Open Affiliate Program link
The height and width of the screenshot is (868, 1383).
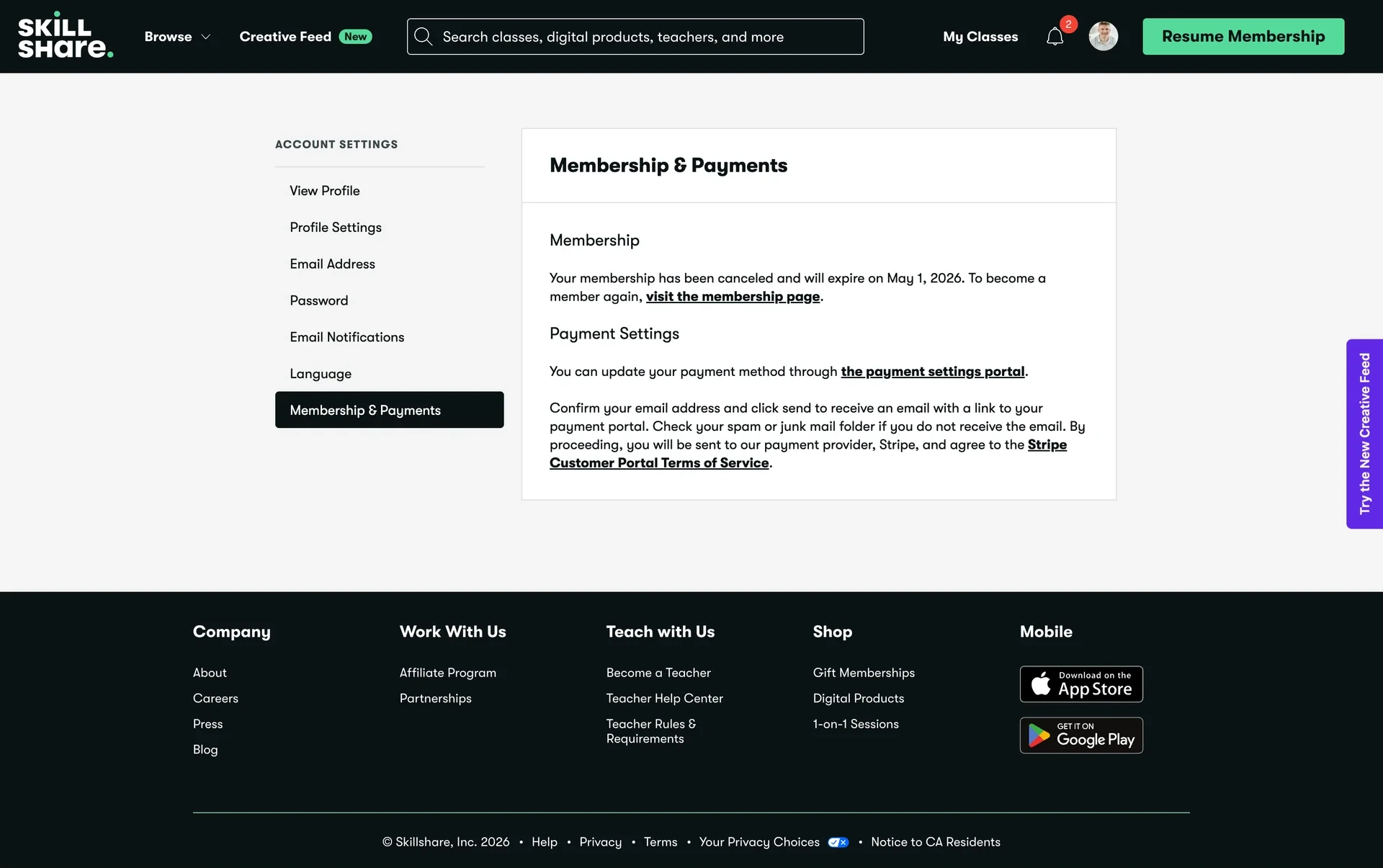point(448,673)
